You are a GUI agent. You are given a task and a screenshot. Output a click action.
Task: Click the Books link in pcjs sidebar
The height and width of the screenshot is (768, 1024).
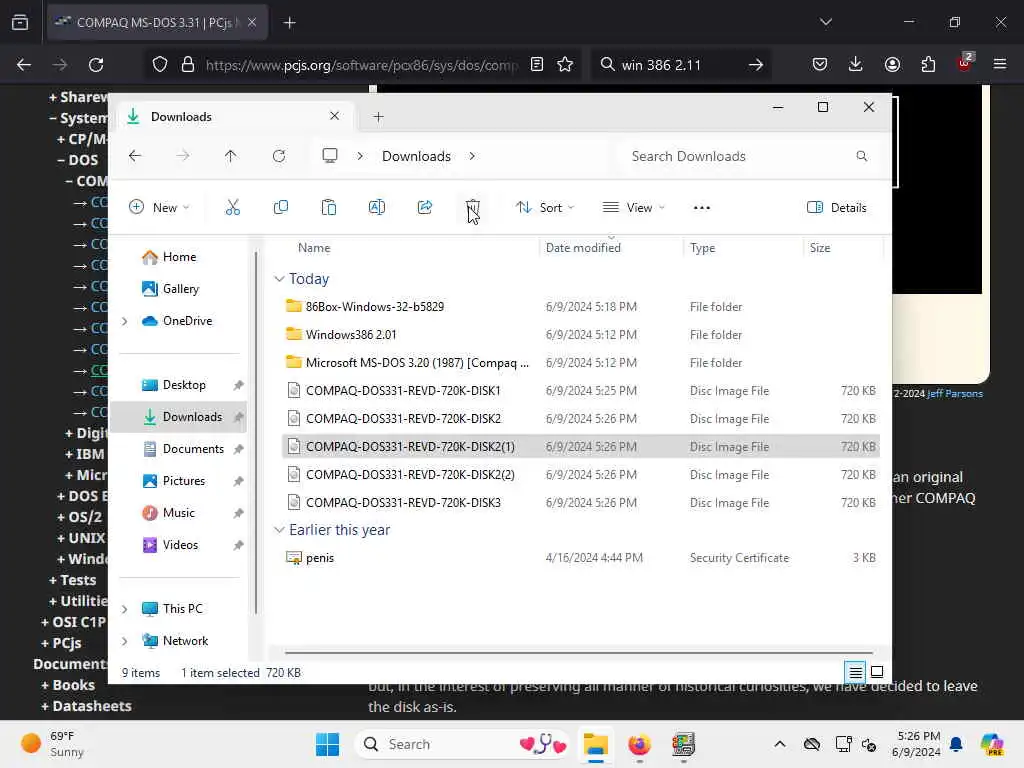(x=73, y=685)
